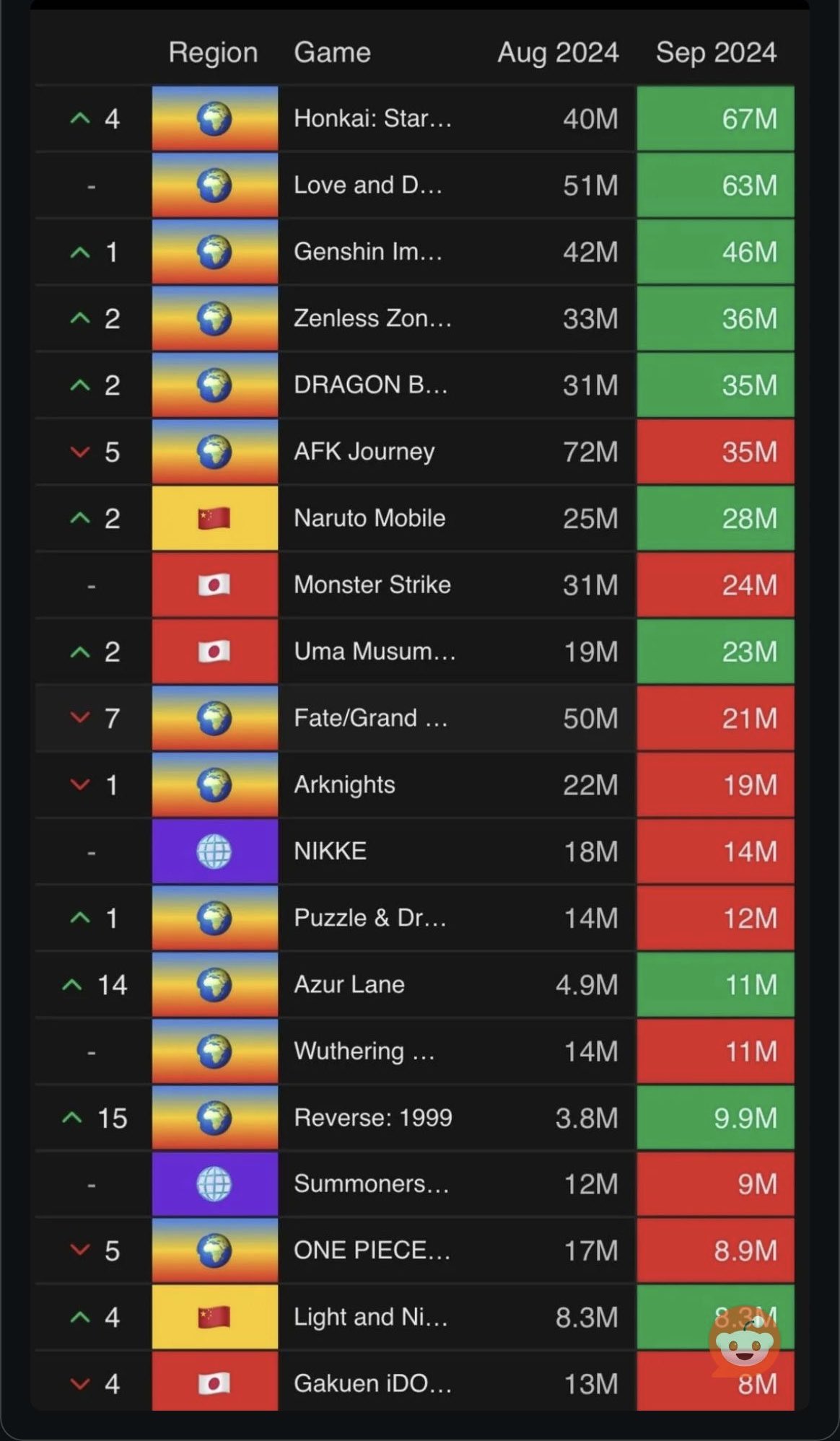Click the blue globe icon beside NIKKE
Viewport: 840px width, 1441px height.
click(214, 851)
